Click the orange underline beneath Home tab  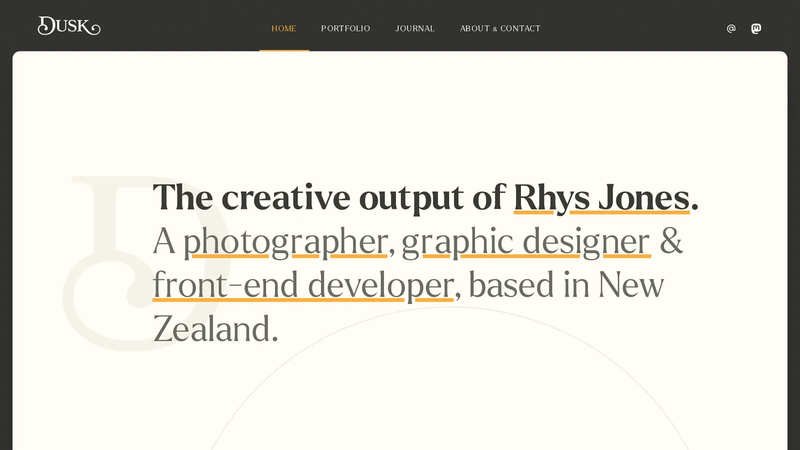tap(284, 50)
